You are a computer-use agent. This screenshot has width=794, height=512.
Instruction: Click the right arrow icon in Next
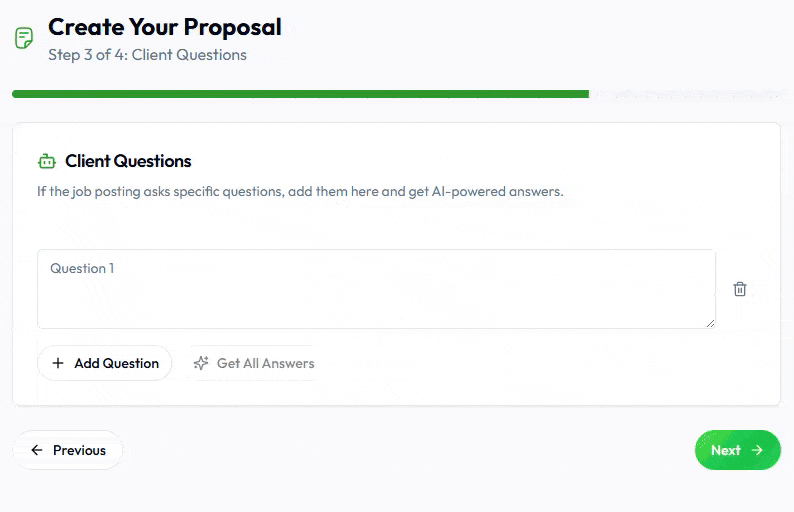pyautogui.click(x=757, y=450)
